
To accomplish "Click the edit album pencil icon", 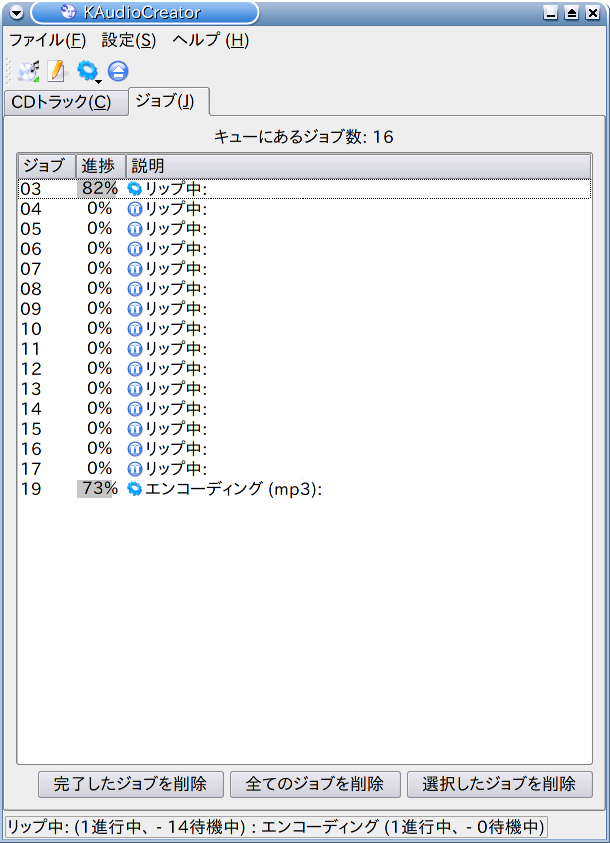I will coord(57,71).
